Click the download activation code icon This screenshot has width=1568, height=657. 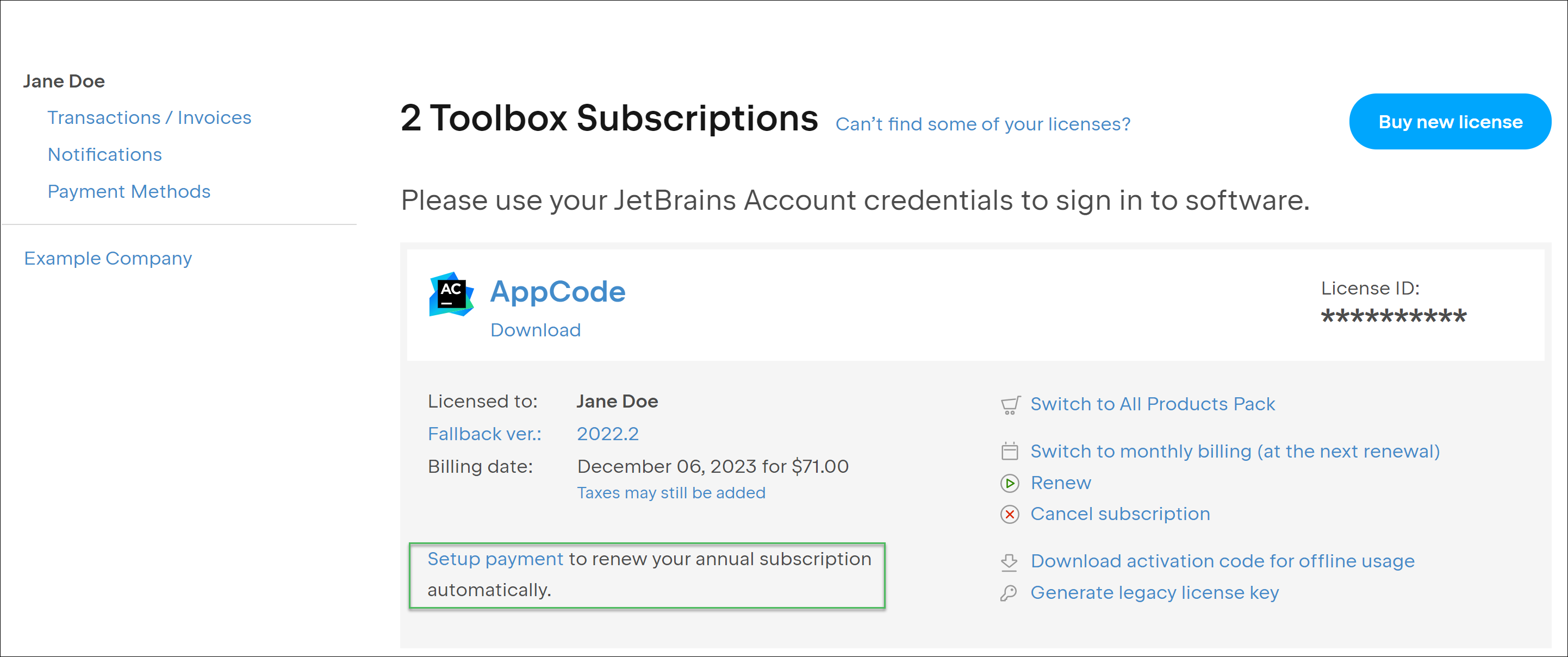click(x=1009, y=561)
